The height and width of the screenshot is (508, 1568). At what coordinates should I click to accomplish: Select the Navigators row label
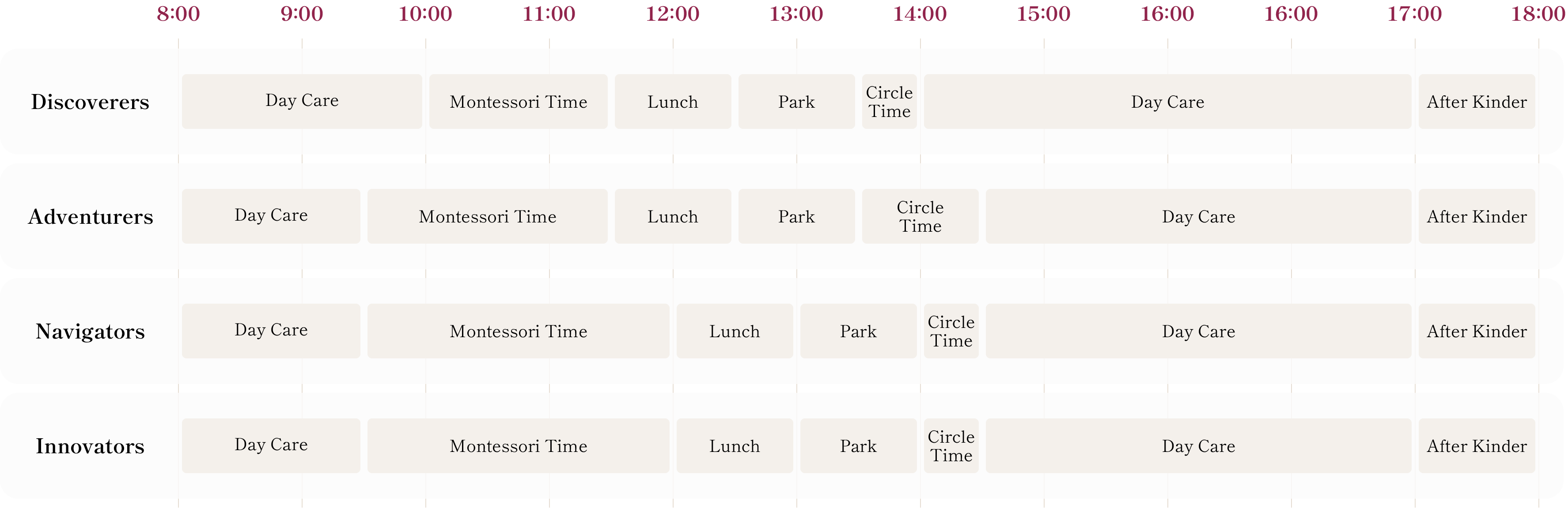[x=90, y=331]
